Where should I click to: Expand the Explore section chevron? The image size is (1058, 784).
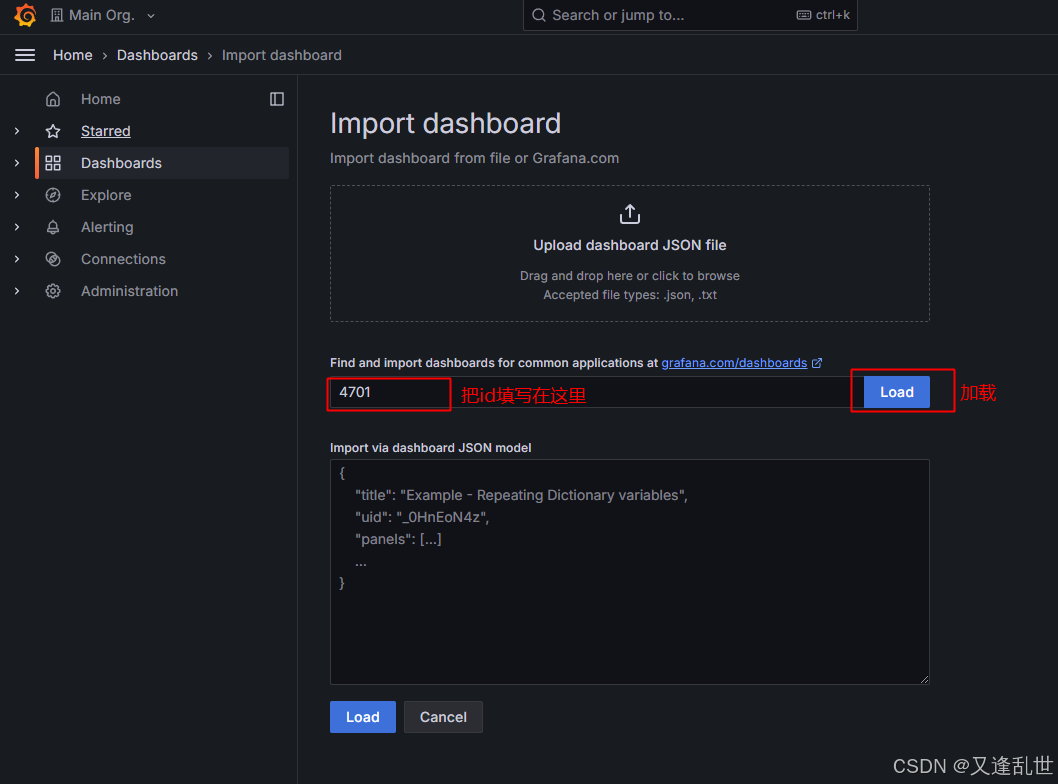pos(17,195)
